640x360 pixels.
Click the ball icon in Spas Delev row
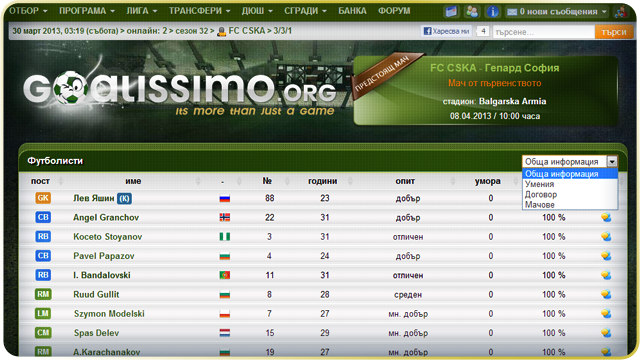pyautogui.click(x=606, y=333)
